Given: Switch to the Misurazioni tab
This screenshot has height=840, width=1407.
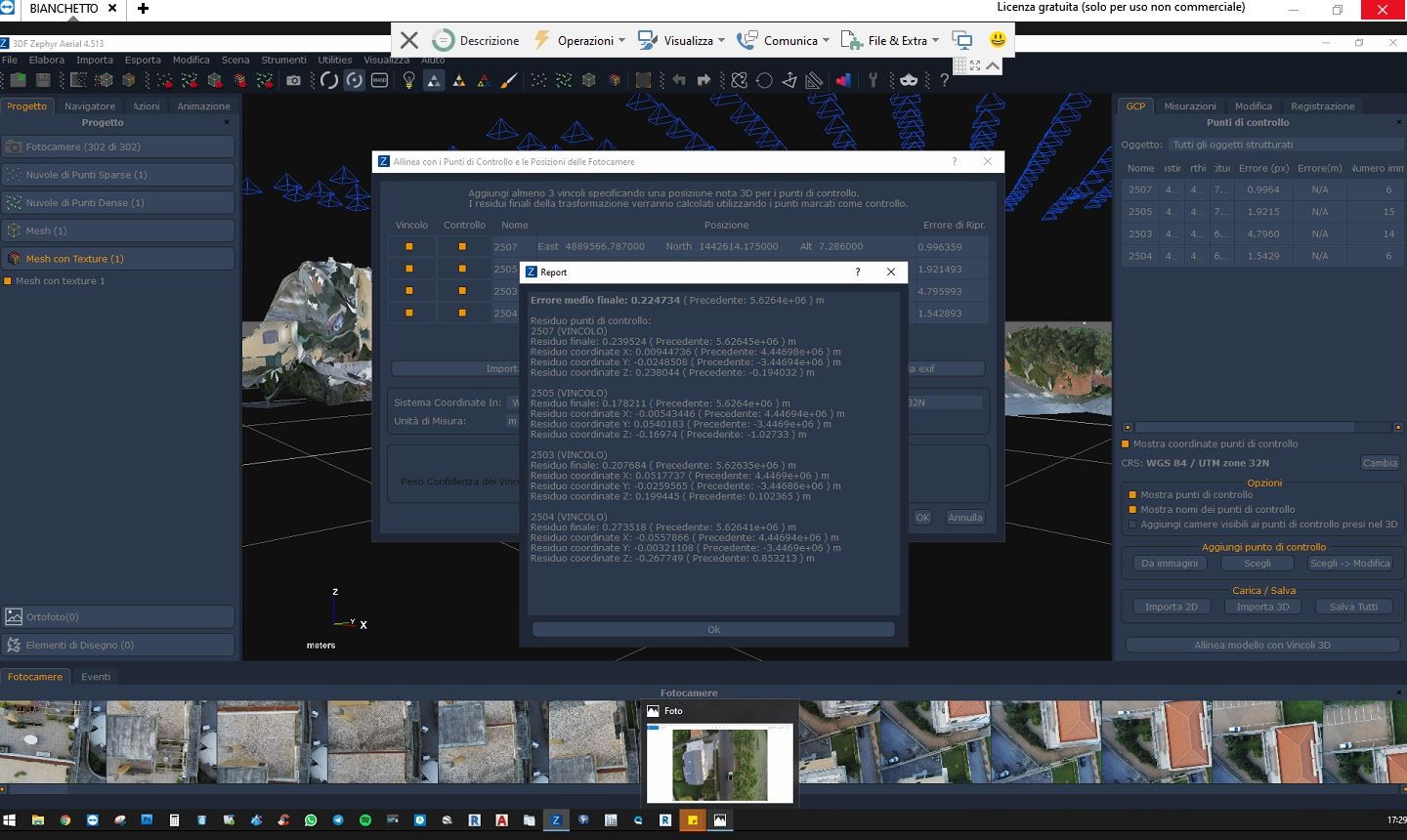Looking at the screenshot, I should coord(1190,106).
